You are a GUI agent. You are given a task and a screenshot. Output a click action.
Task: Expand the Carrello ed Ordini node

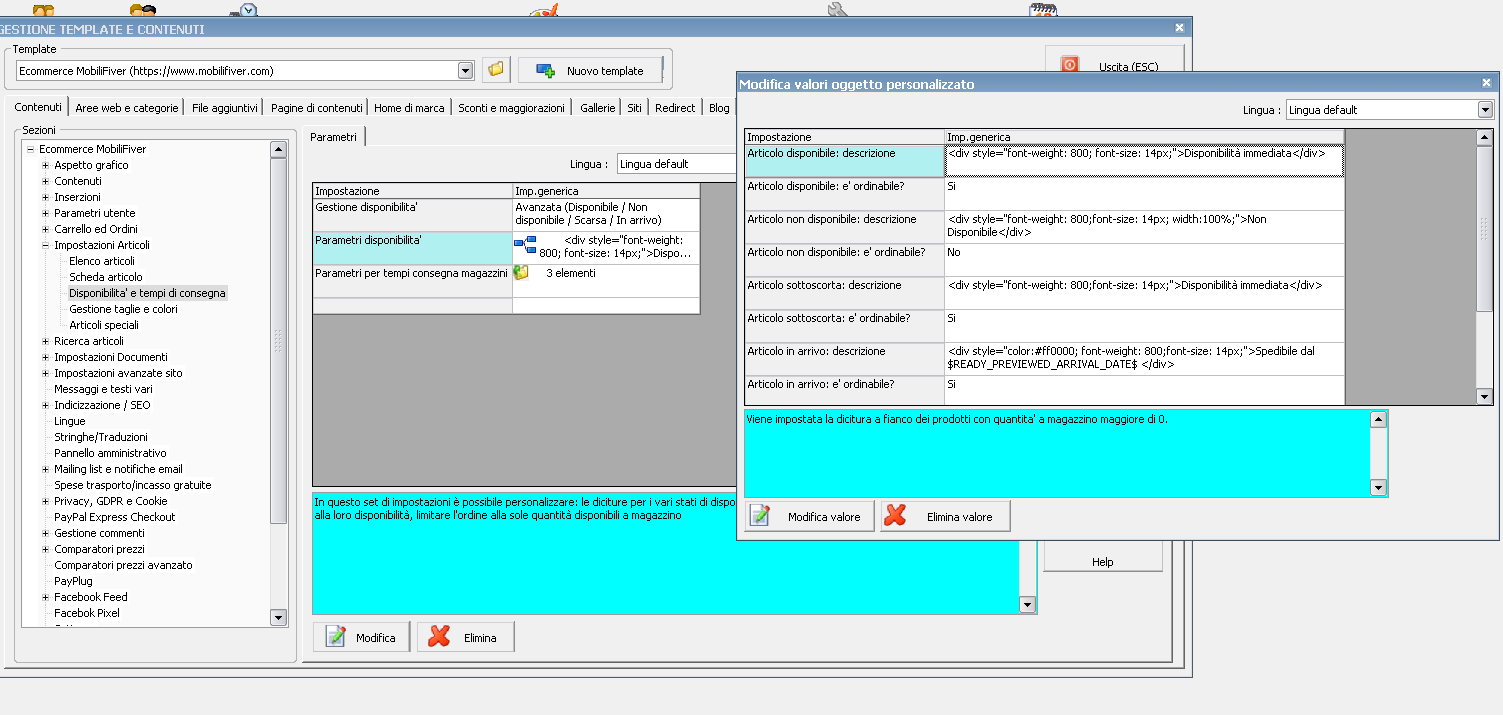pyautogui.click(x=46, y=229)
